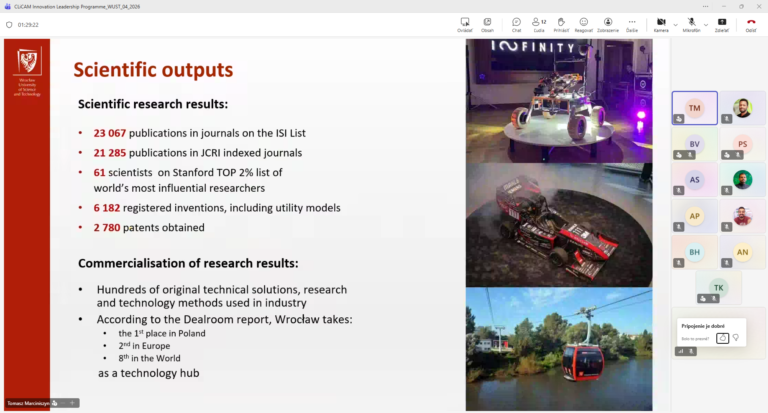This screenshot has height=413, width=768.
Task: Open the Ďalšie more actions menu
Action: click(x=632, y=23)
